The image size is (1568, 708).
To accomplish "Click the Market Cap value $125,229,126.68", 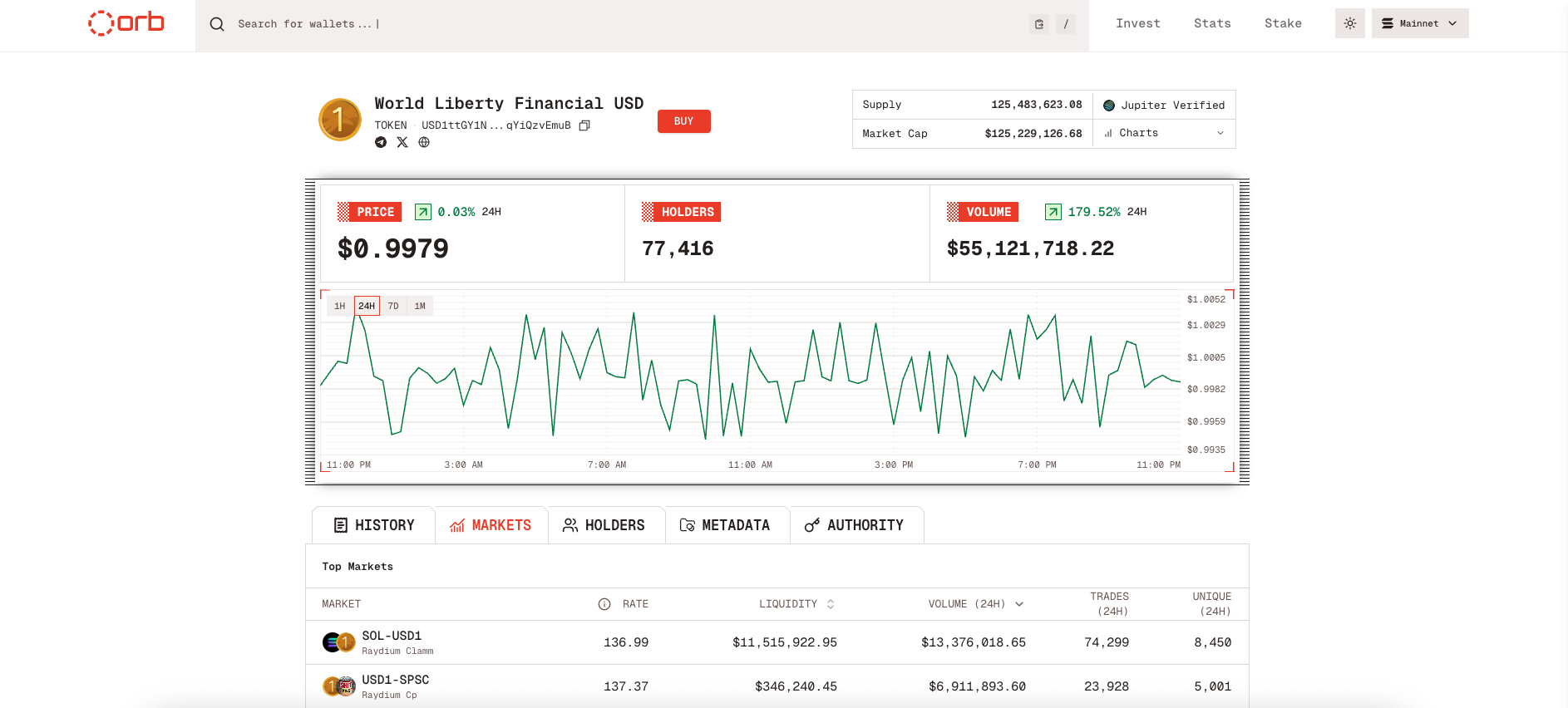I will click(1033, 134).
